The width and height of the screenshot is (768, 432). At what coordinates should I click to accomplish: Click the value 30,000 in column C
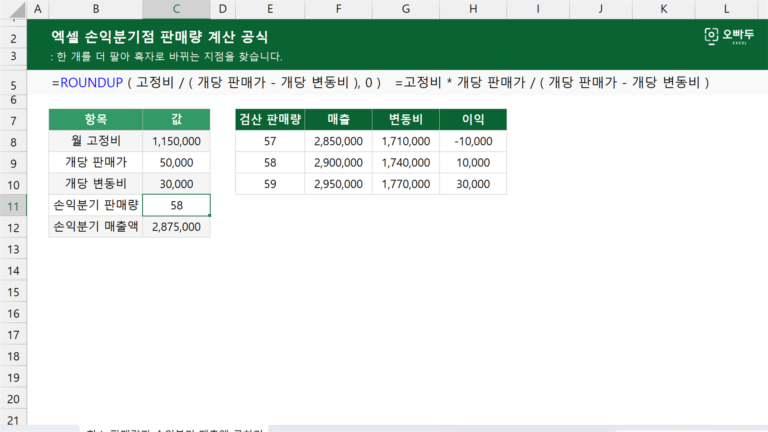click(176, 184)
